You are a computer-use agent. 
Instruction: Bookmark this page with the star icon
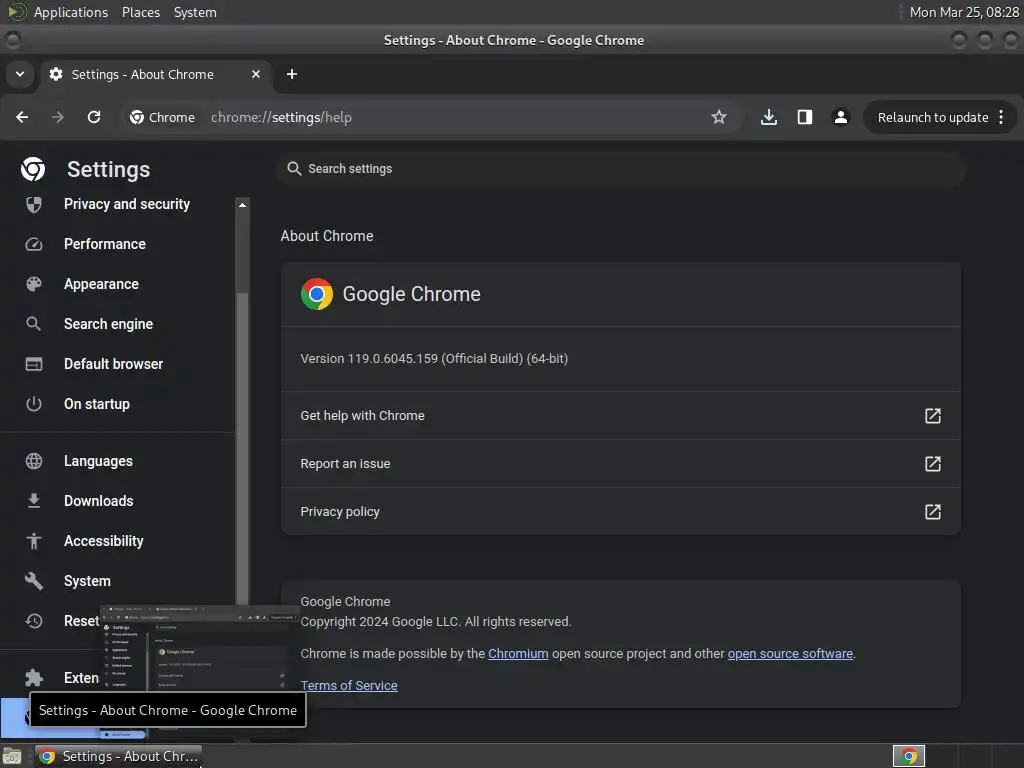pyautogui.click(x=719, y=117)
